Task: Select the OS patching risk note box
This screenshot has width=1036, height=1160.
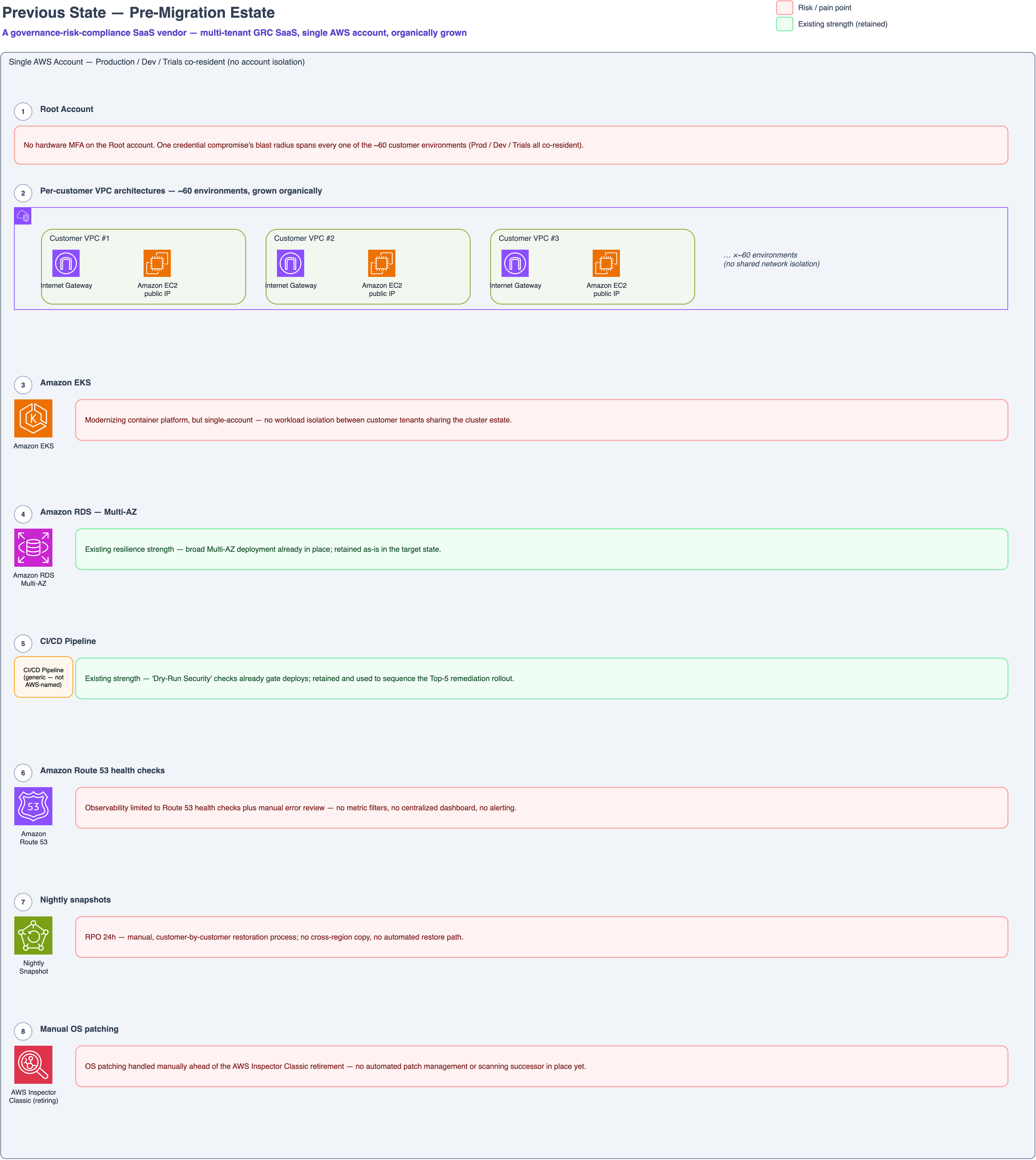Action: coord(542,1066)
